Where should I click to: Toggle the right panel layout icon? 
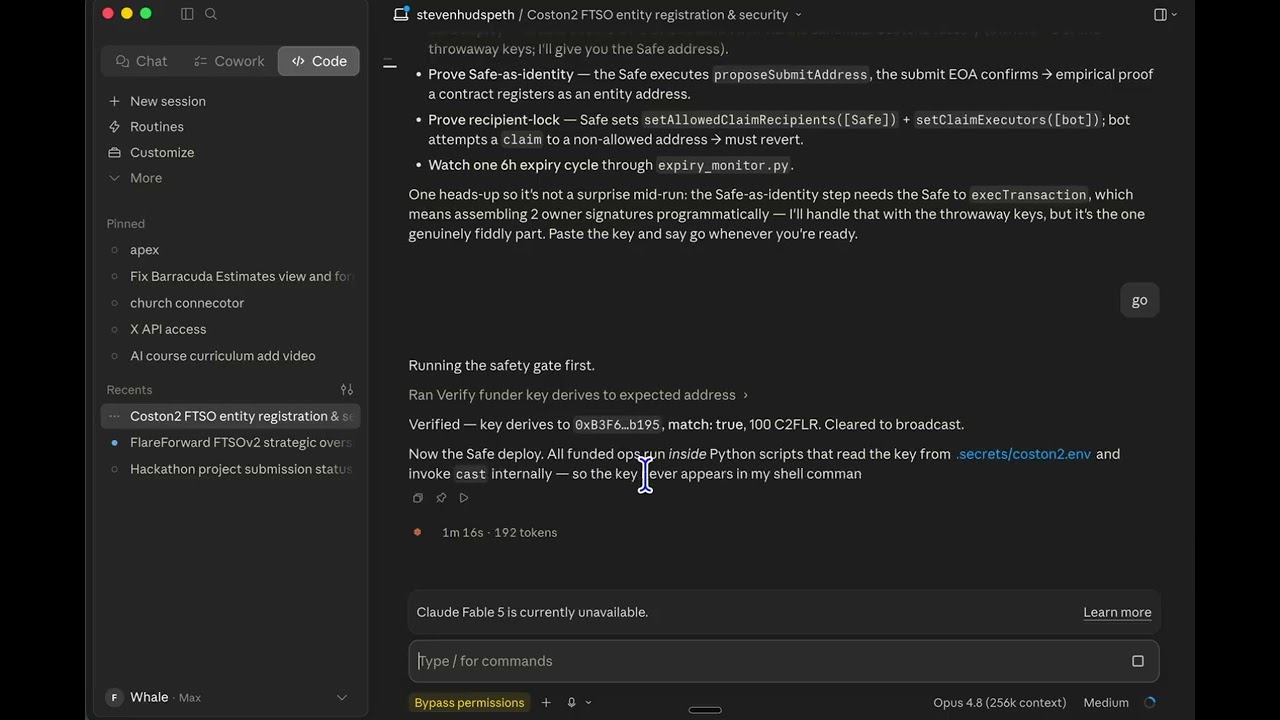pos(1160,14)
